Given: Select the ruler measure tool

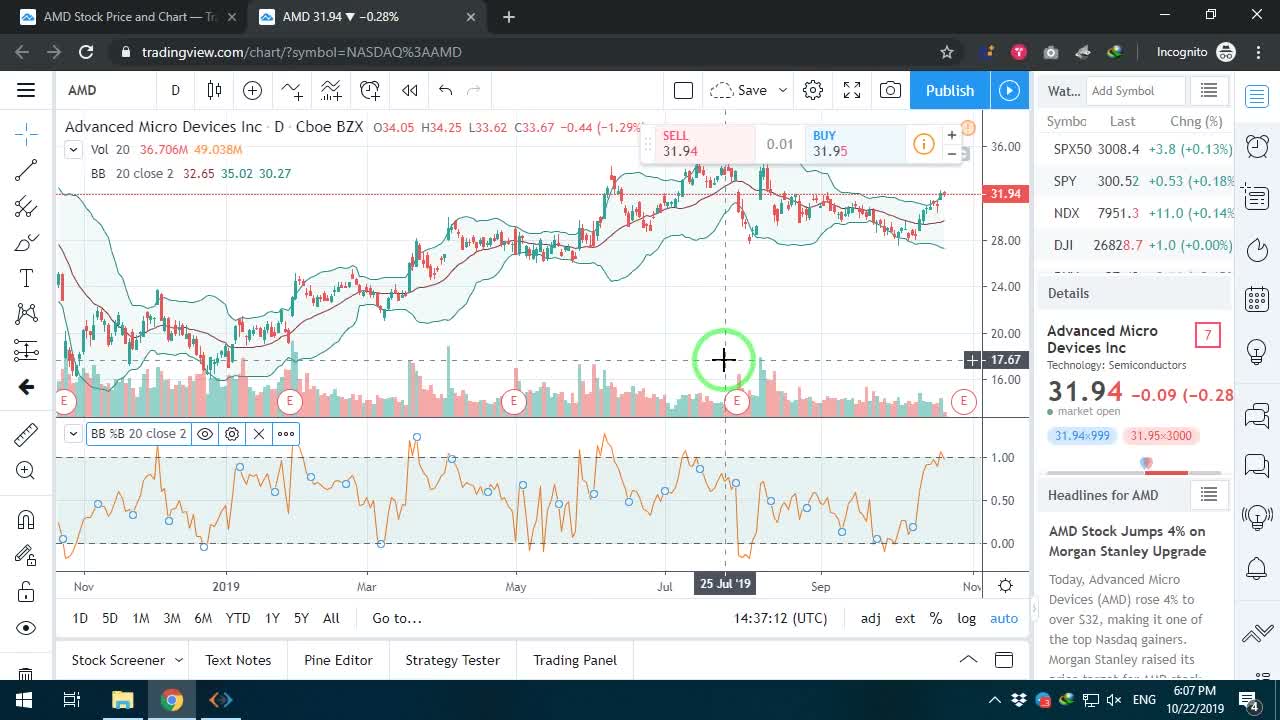Looking at the screenshot, I should click(26, 434).
